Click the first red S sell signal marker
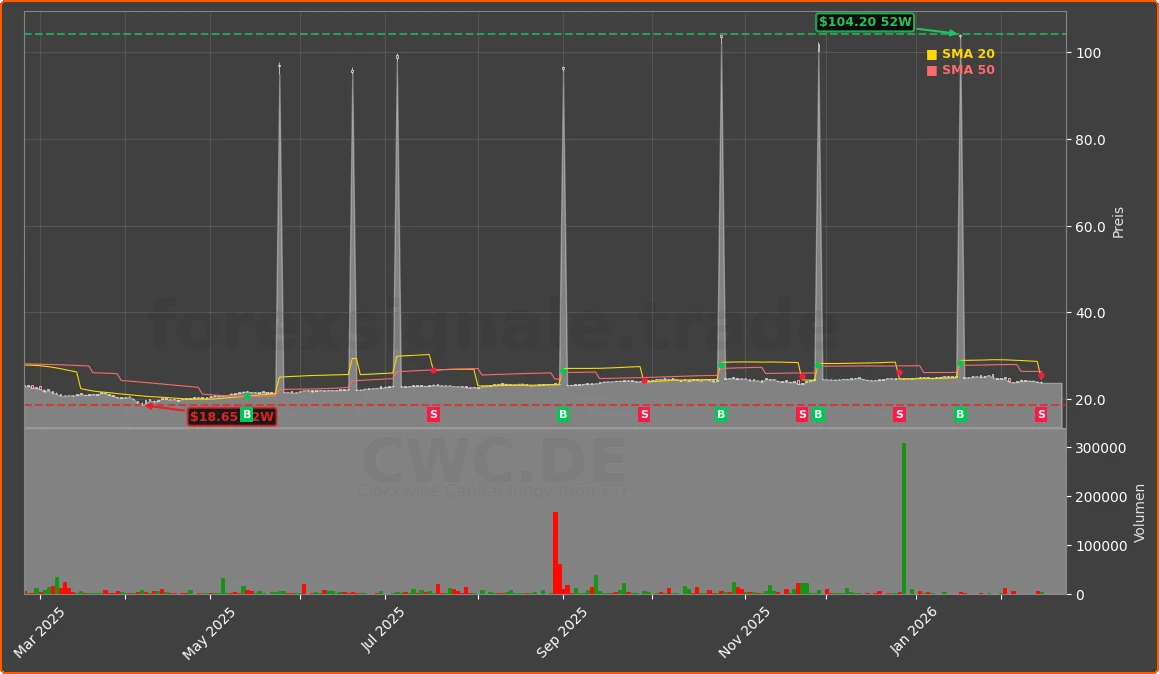Image resolution: width=1159 pixels, height=674 pixels. tap(433, 413)
